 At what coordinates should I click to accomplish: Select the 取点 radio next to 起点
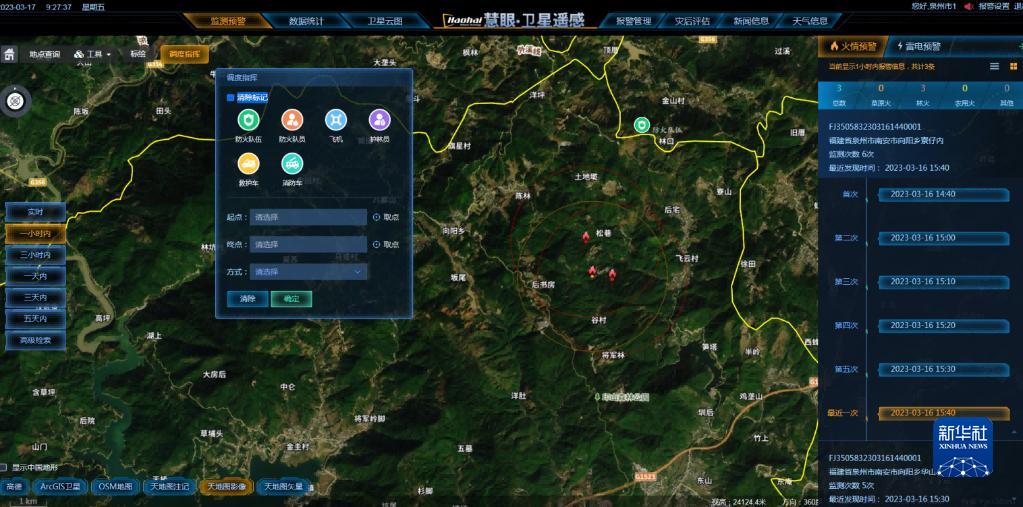pyautogui.click(x=377, y=217)
